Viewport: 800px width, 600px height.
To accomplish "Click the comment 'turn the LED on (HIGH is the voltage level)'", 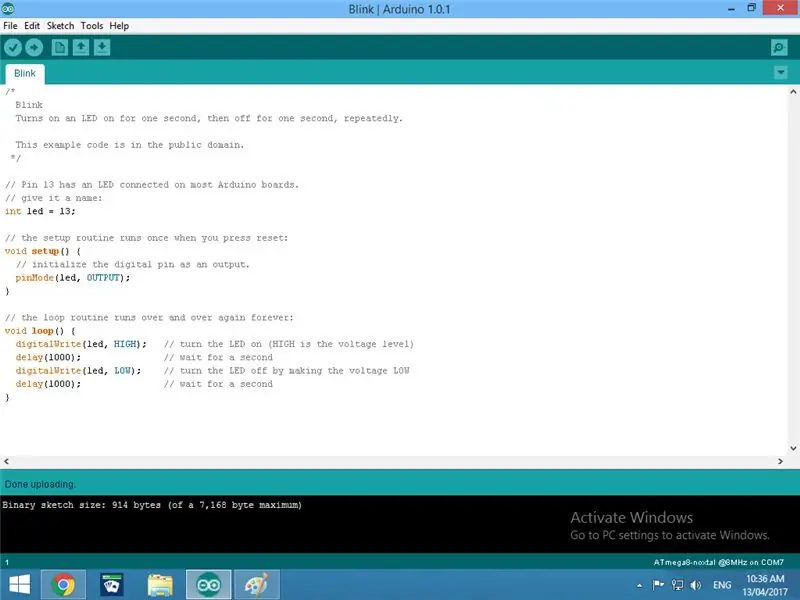I will click(x=289, y=344).
